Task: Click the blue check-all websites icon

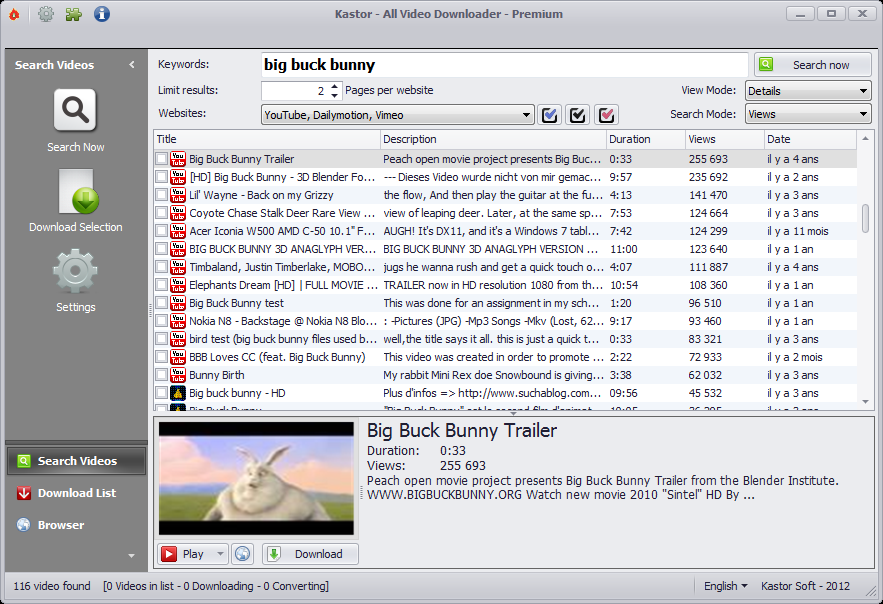Action: coord(549,115)
